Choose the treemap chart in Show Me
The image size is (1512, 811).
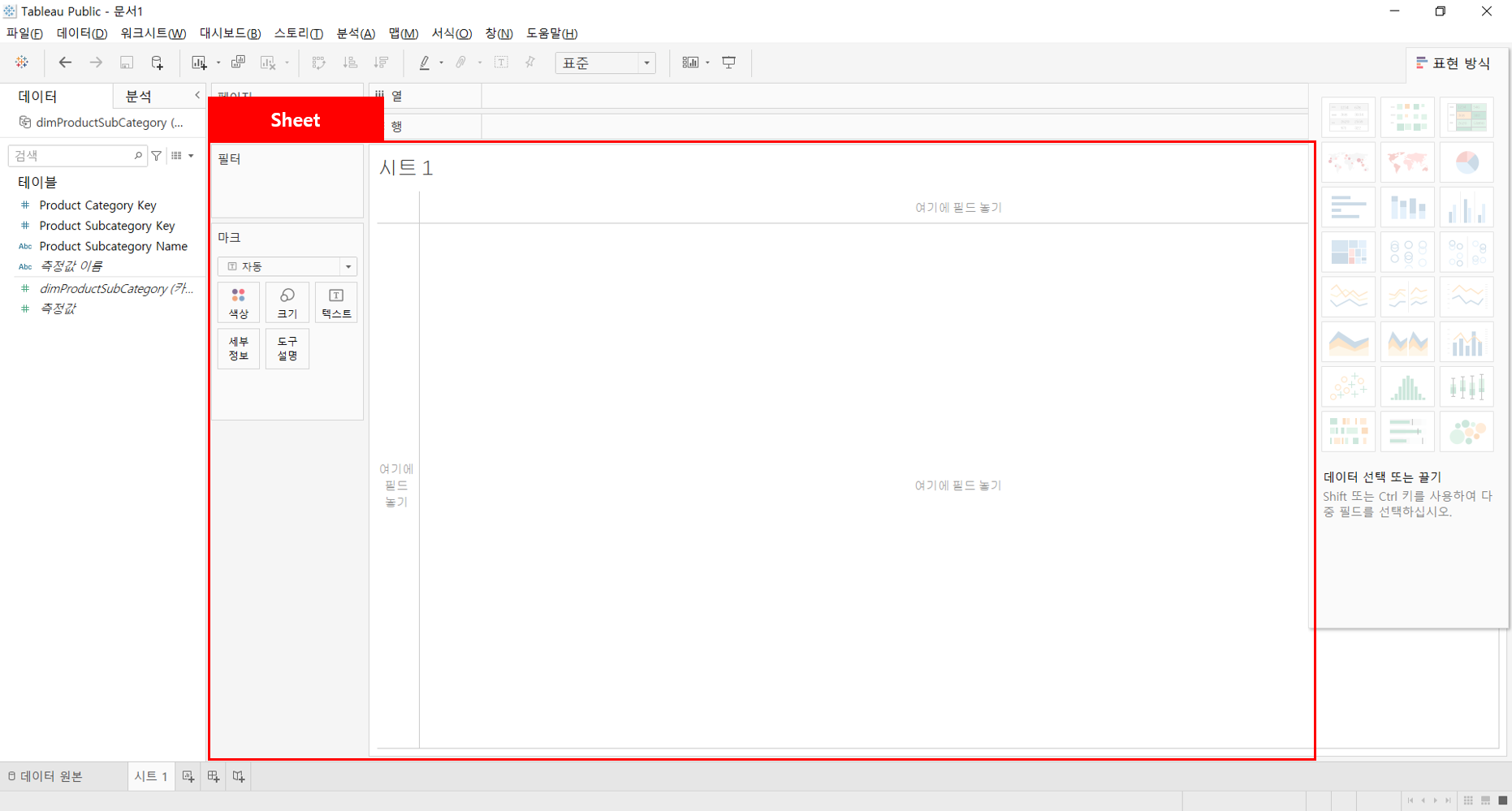point(1348,252)
